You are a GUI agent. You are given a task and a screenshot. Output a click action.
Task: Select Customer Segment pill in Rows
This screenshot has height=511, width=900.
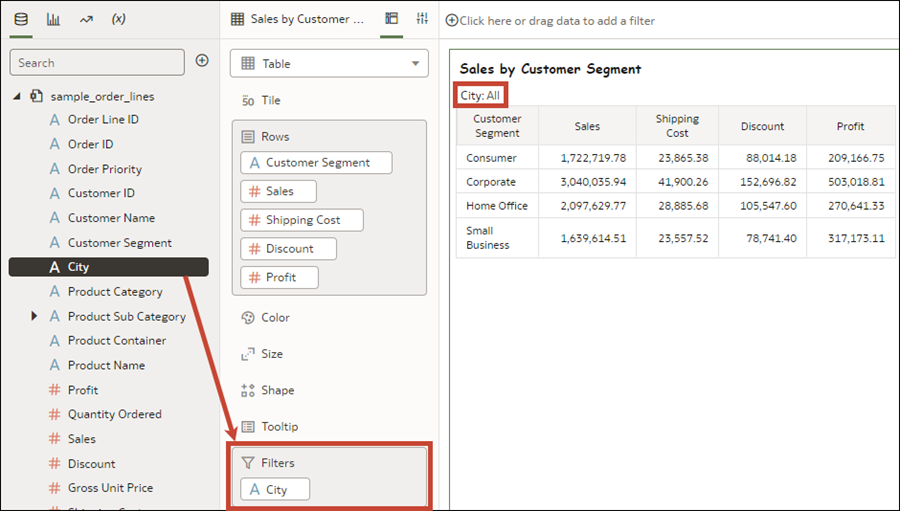pos(316,163)
